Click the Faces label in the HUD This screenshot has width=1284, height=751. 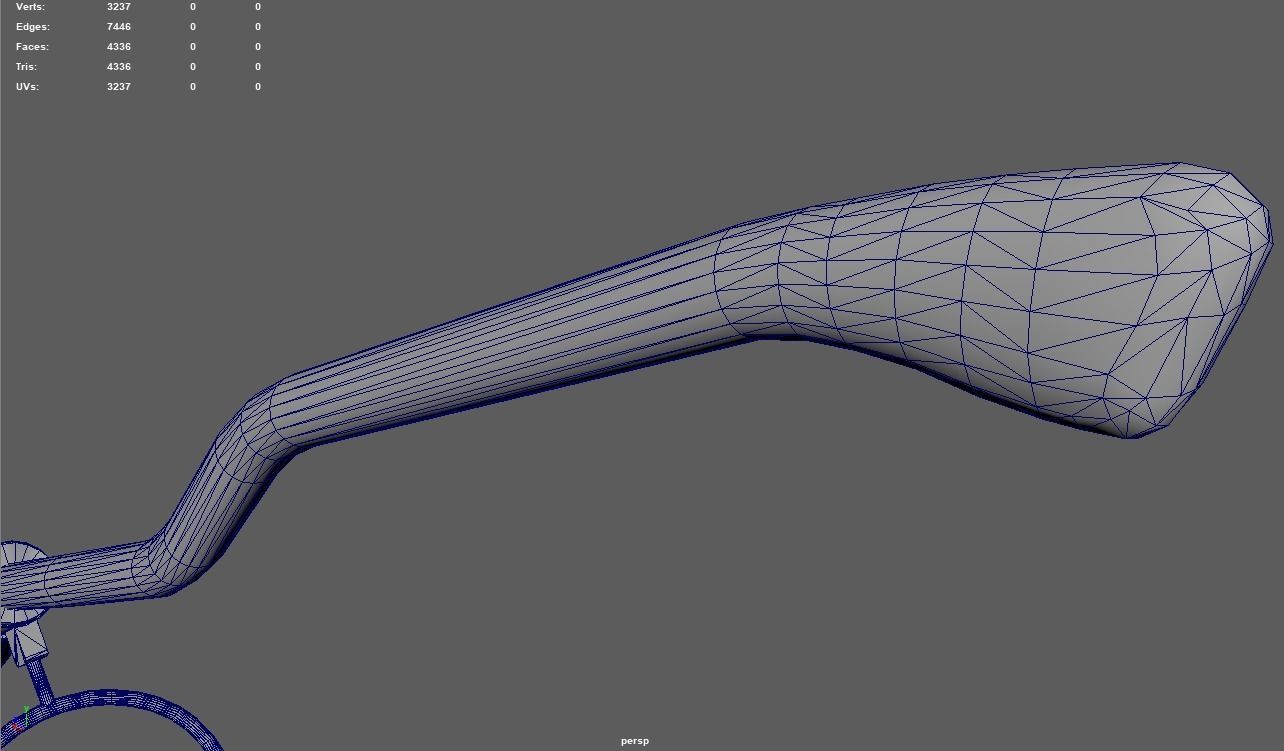(32, 47)
